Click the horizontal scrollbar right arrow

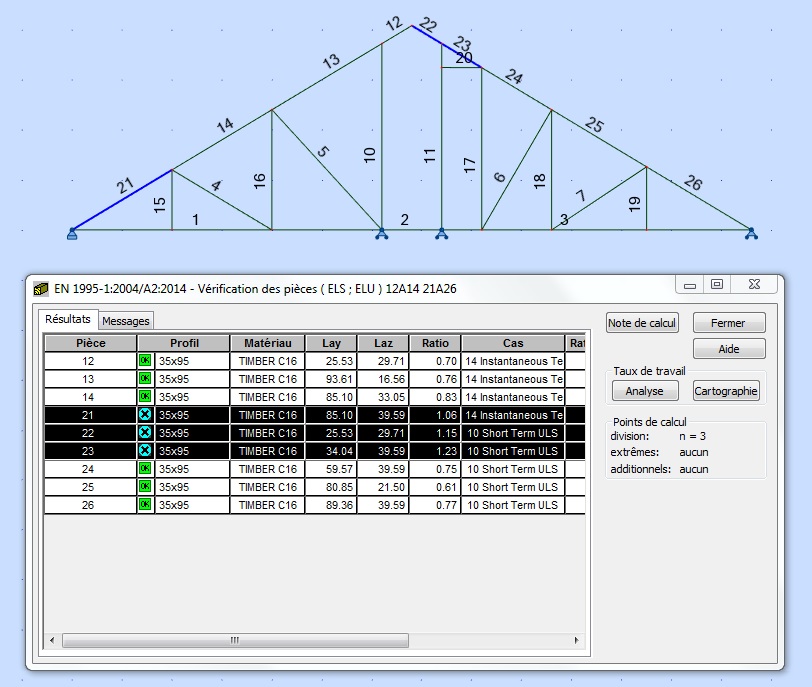pyautogui.click(x=576, y=640)
